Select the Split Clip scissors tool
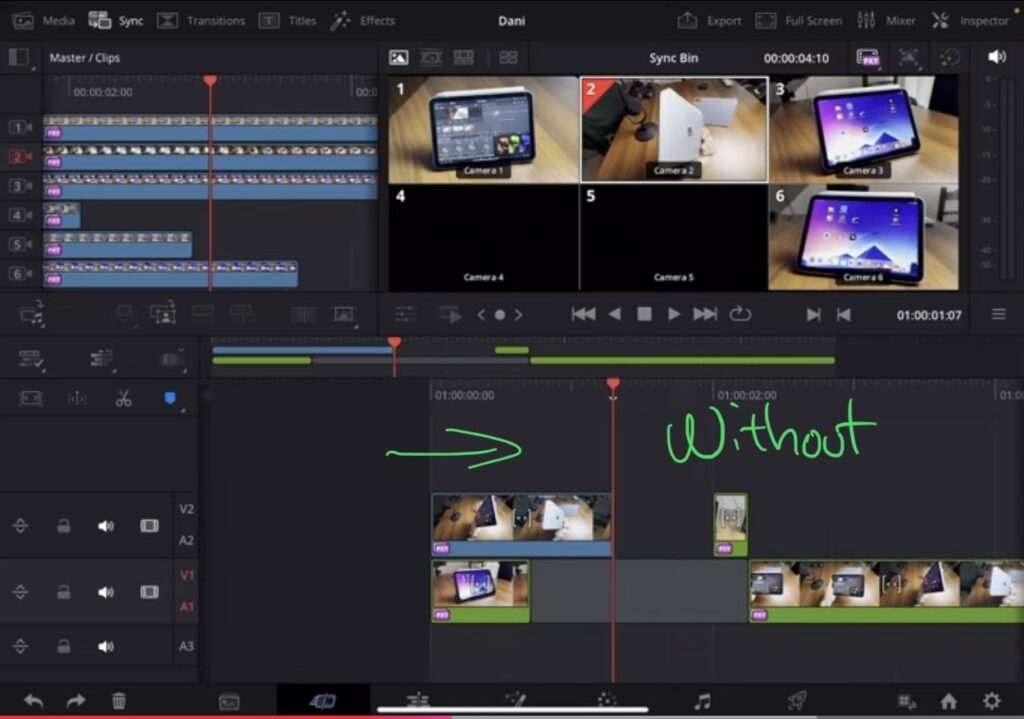This screenshot has width=1024, height=719. point(122,398)
